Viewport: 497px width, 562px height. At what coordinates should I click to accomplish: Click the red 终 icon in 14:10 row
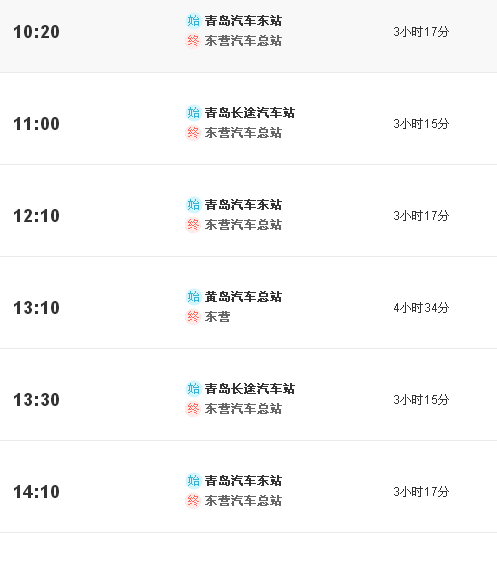193,501
